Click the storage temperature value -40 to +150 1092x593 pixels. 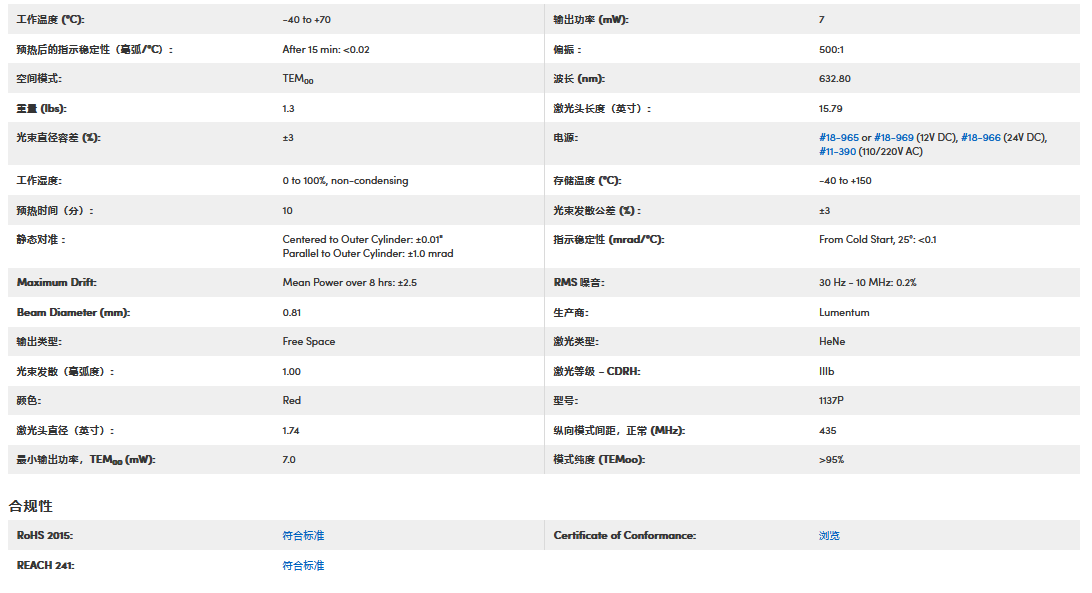click(845, 181)
